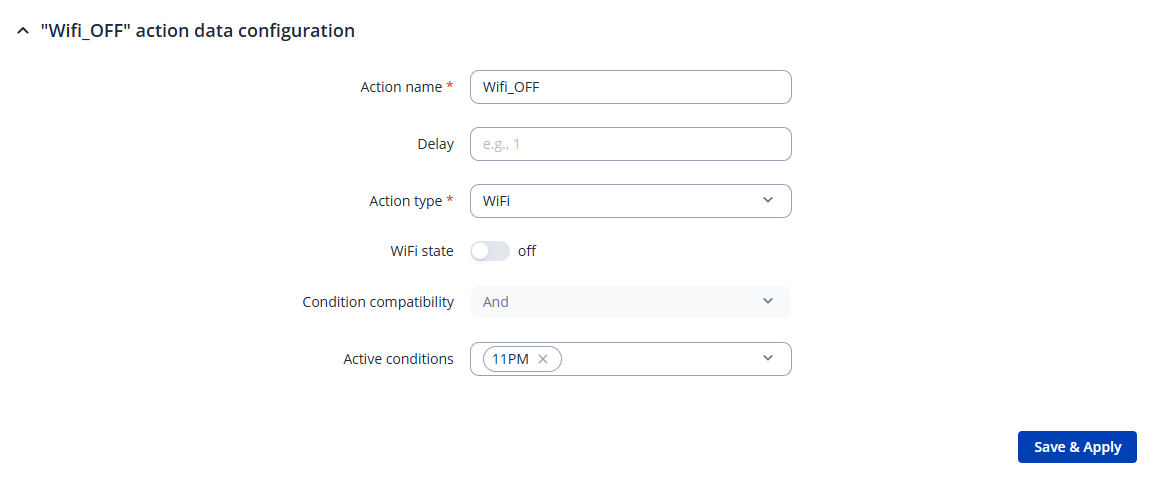Click the Condition compatibility label
This screenshot has height=486, width=1153.
[x=378, y=302]
